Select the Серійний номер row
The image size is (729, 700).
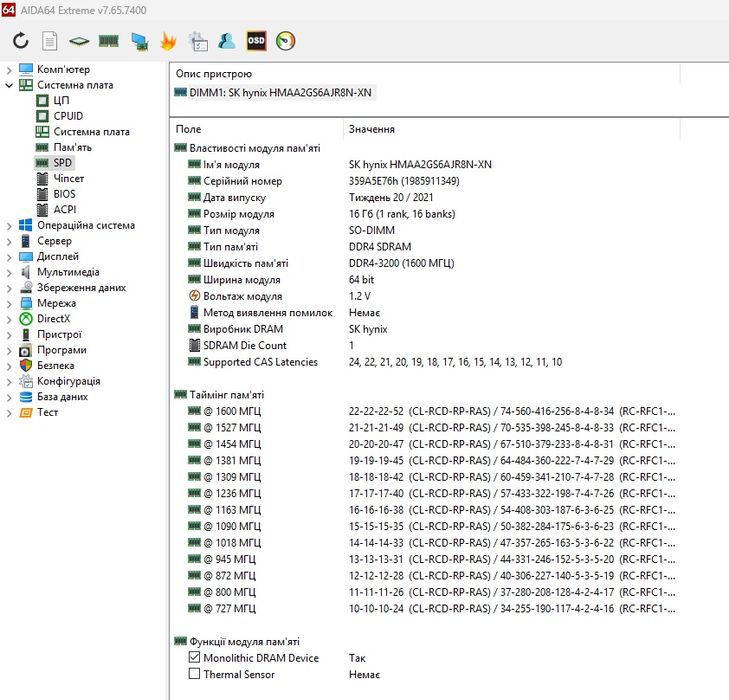pos(424,181)
